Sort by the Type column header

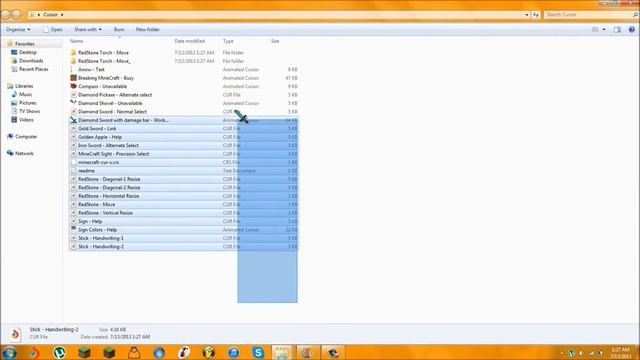pos(228,41)
